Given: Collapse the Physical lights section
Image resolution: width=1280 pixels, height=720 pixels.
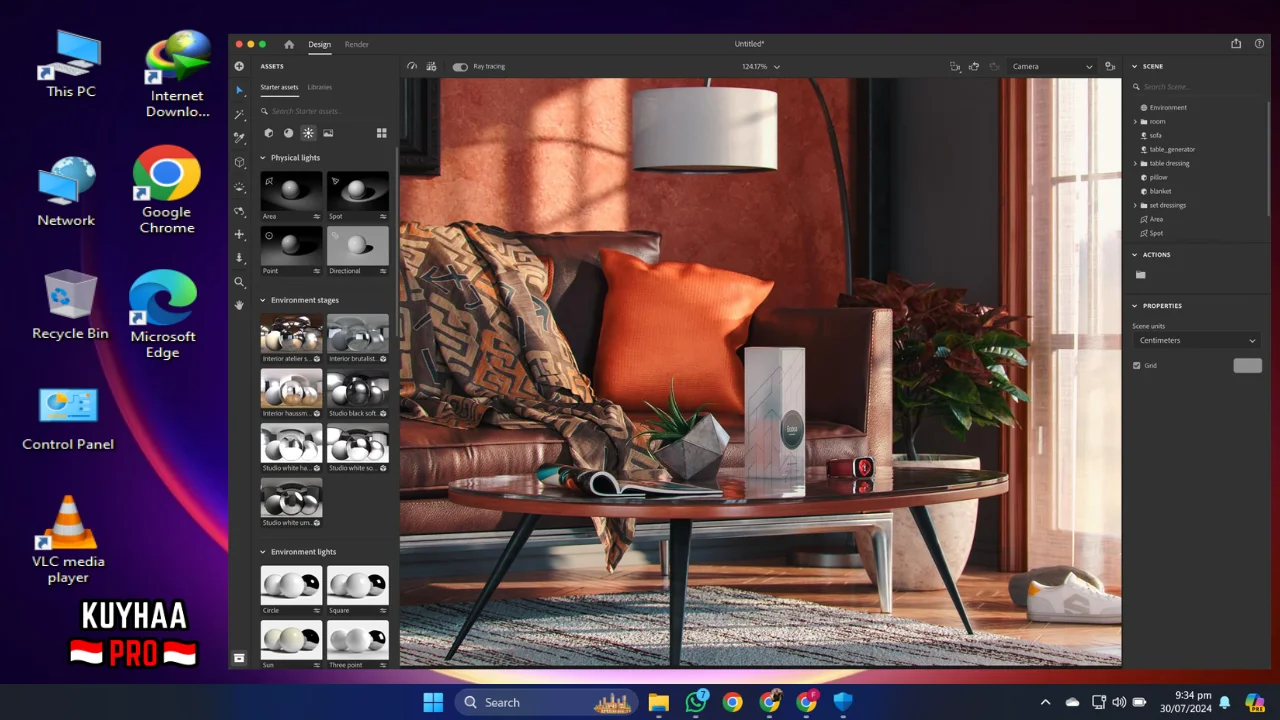Looking at the screenshot, I should click(x=263, y=158).
